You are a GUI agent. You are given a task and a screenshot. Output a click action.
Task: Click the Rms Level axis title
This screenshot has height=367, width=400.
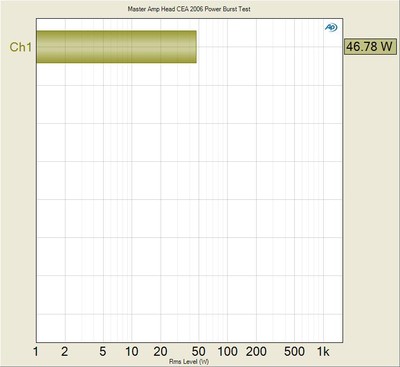point(189,362)
